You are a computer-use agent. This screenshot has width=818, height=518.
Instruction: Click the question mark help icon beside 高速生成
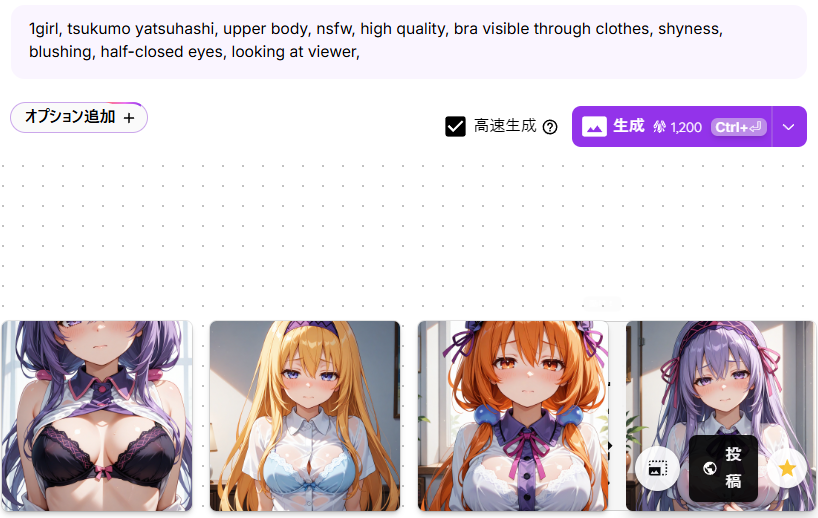coord(550,127)
